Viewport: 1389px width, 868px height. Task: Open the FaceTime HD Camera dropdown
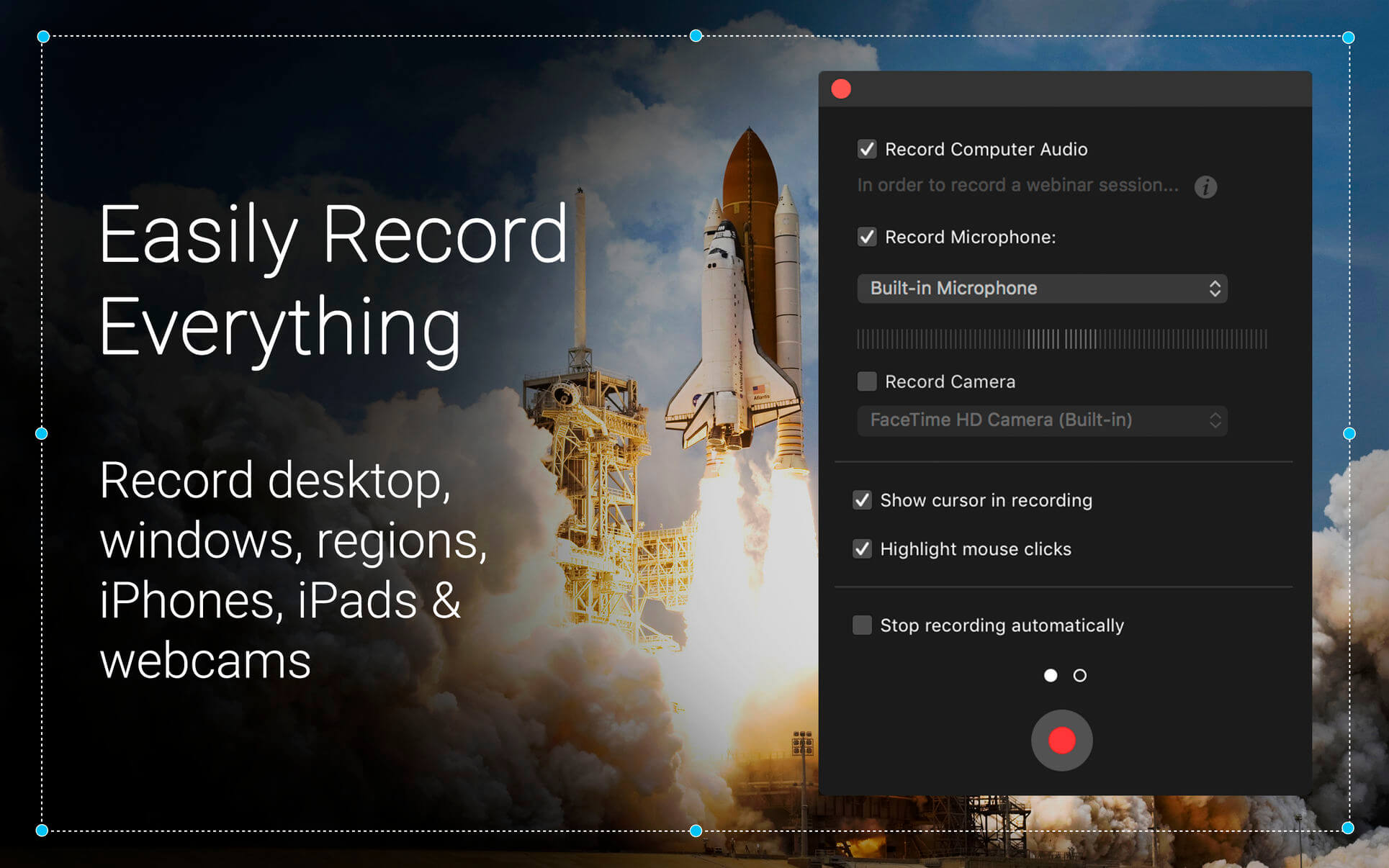1042,420
